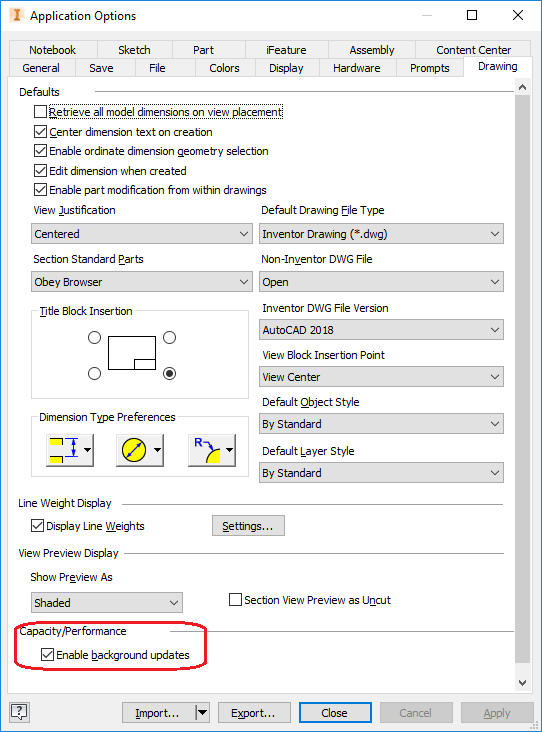Toggle Edit dimension when created checkbox
The image size is (542, 732).
(x=41, y=170)
